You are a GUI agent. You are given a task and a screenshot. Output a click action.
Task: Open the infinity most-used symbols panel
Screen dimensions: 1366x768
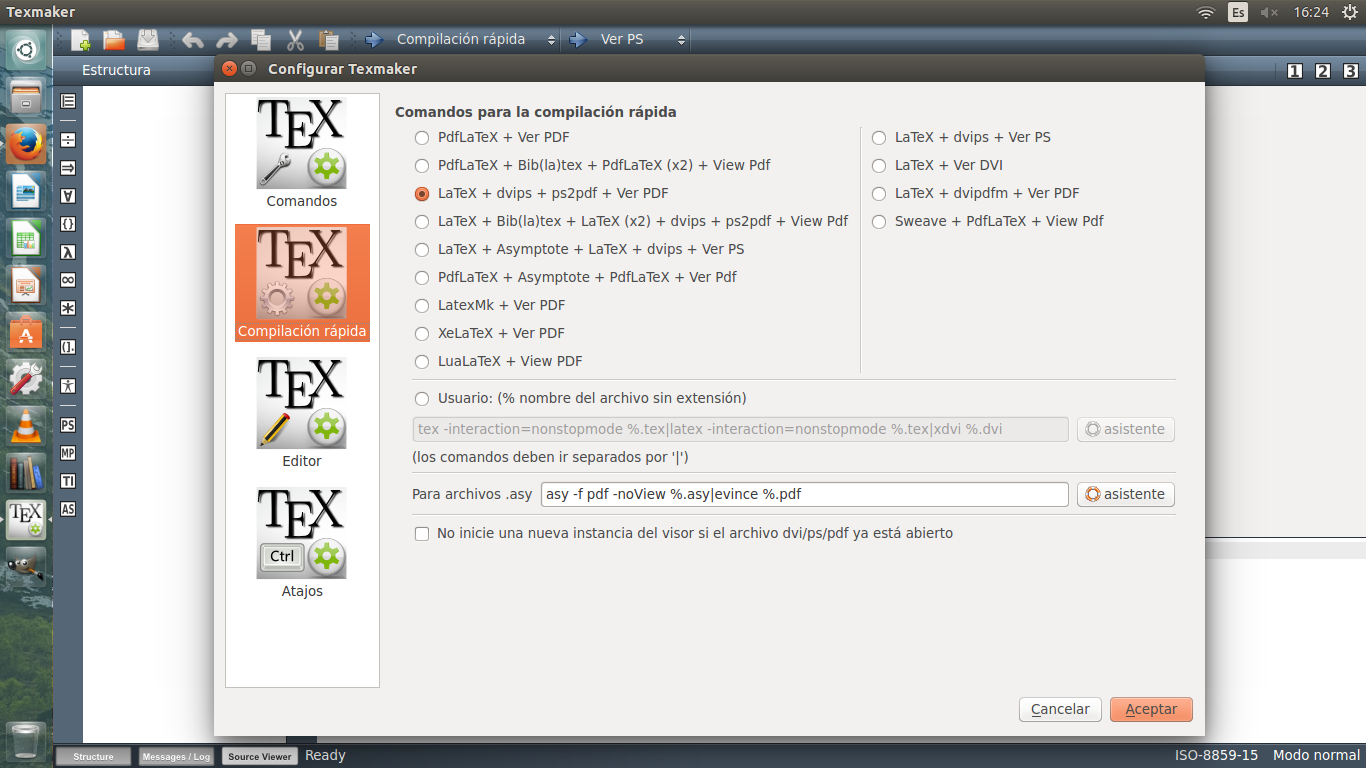click(68, 280)
